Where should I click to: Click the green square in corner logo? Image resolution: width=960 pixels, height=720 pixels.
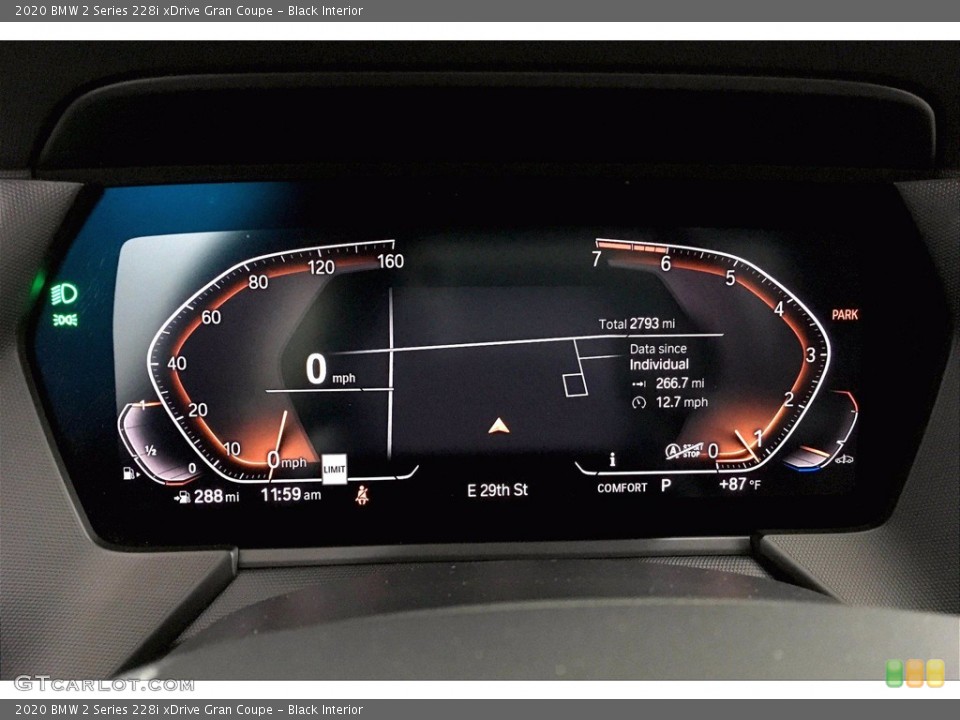[x=894, y=673]
